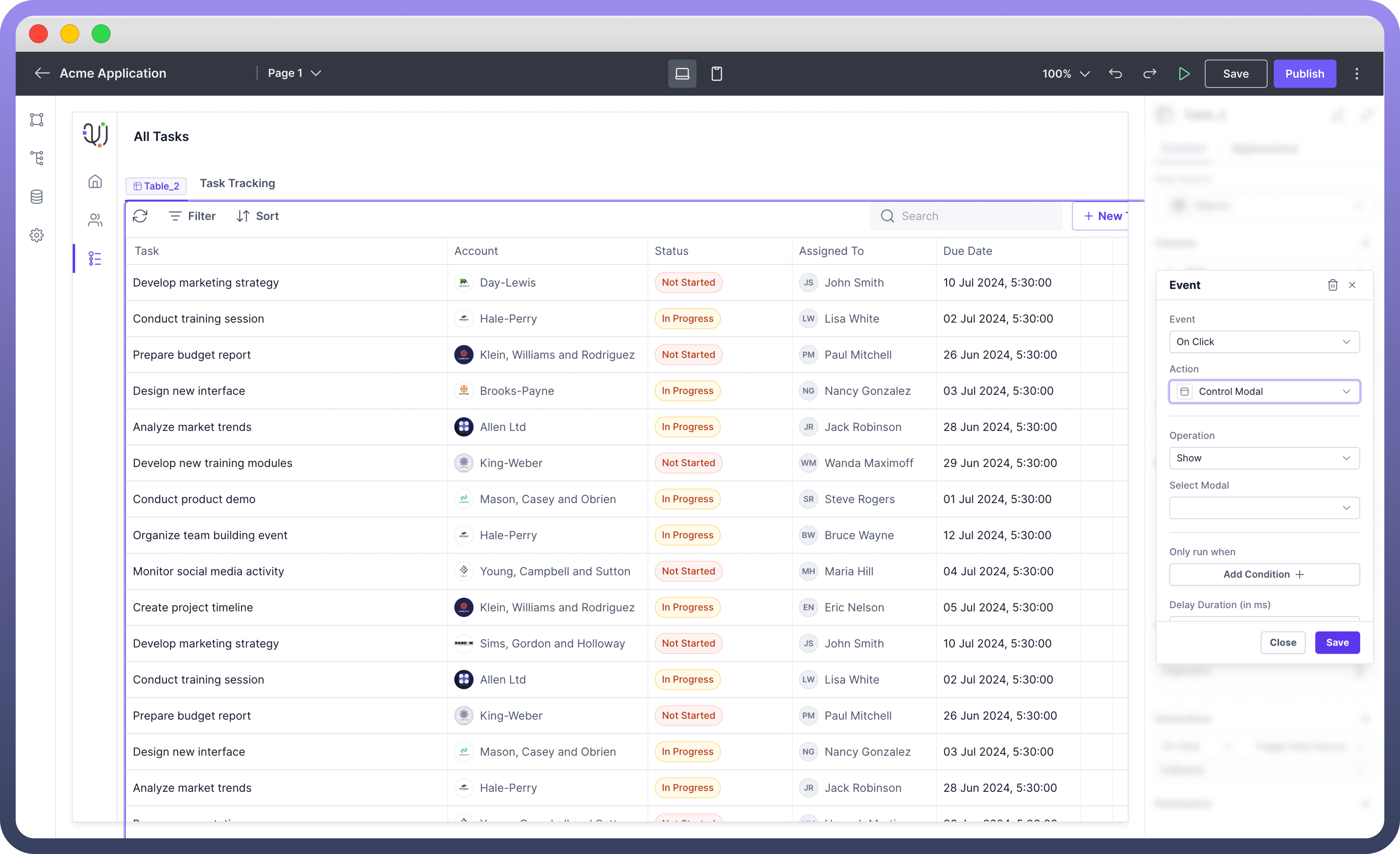This screenshot has width=1400, height=854.
Task: Click the redo arrow icon
Action: 1149,73
